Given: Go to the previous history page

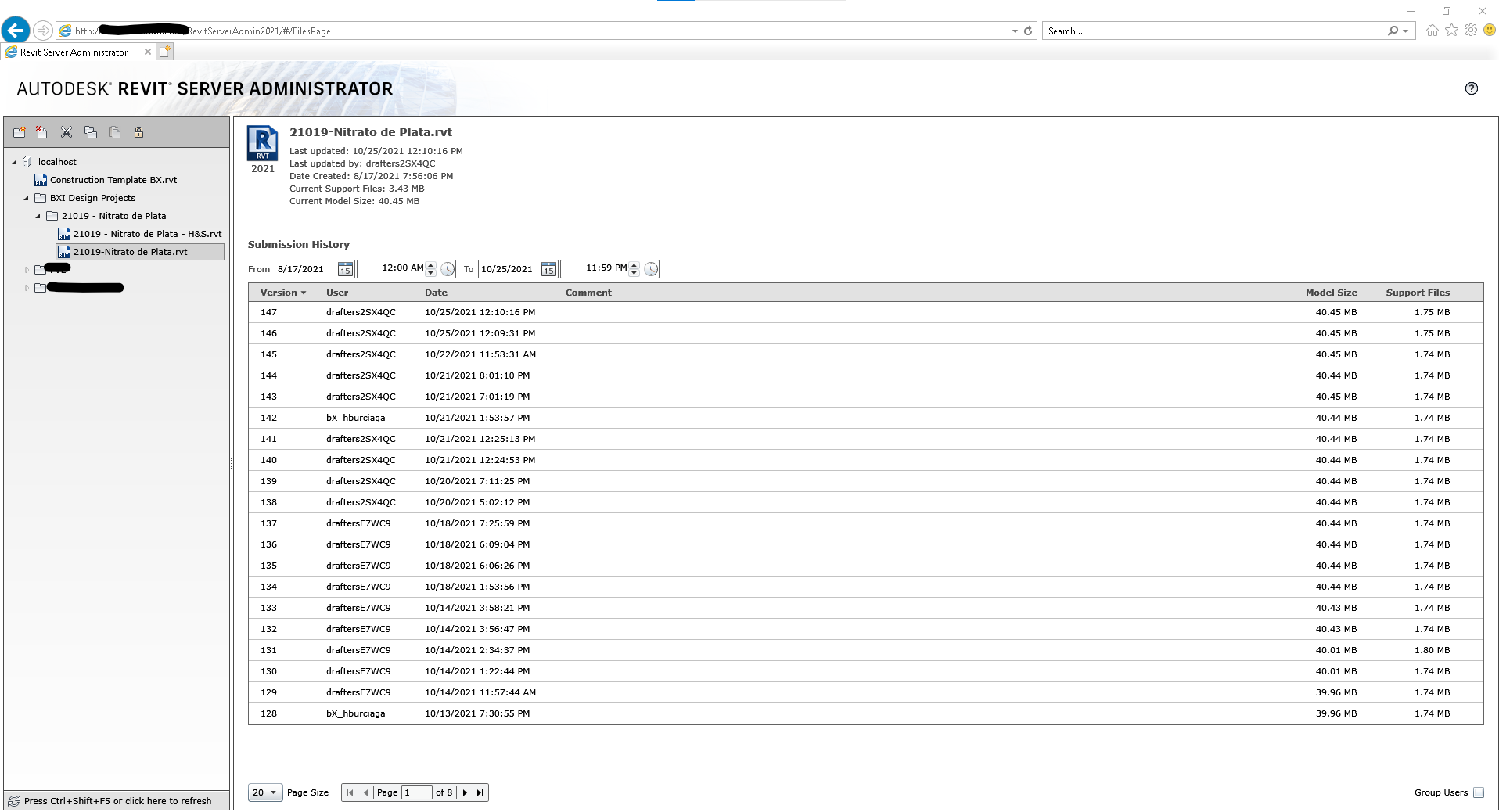Looking at the screenshot, I should pos(365,792).
